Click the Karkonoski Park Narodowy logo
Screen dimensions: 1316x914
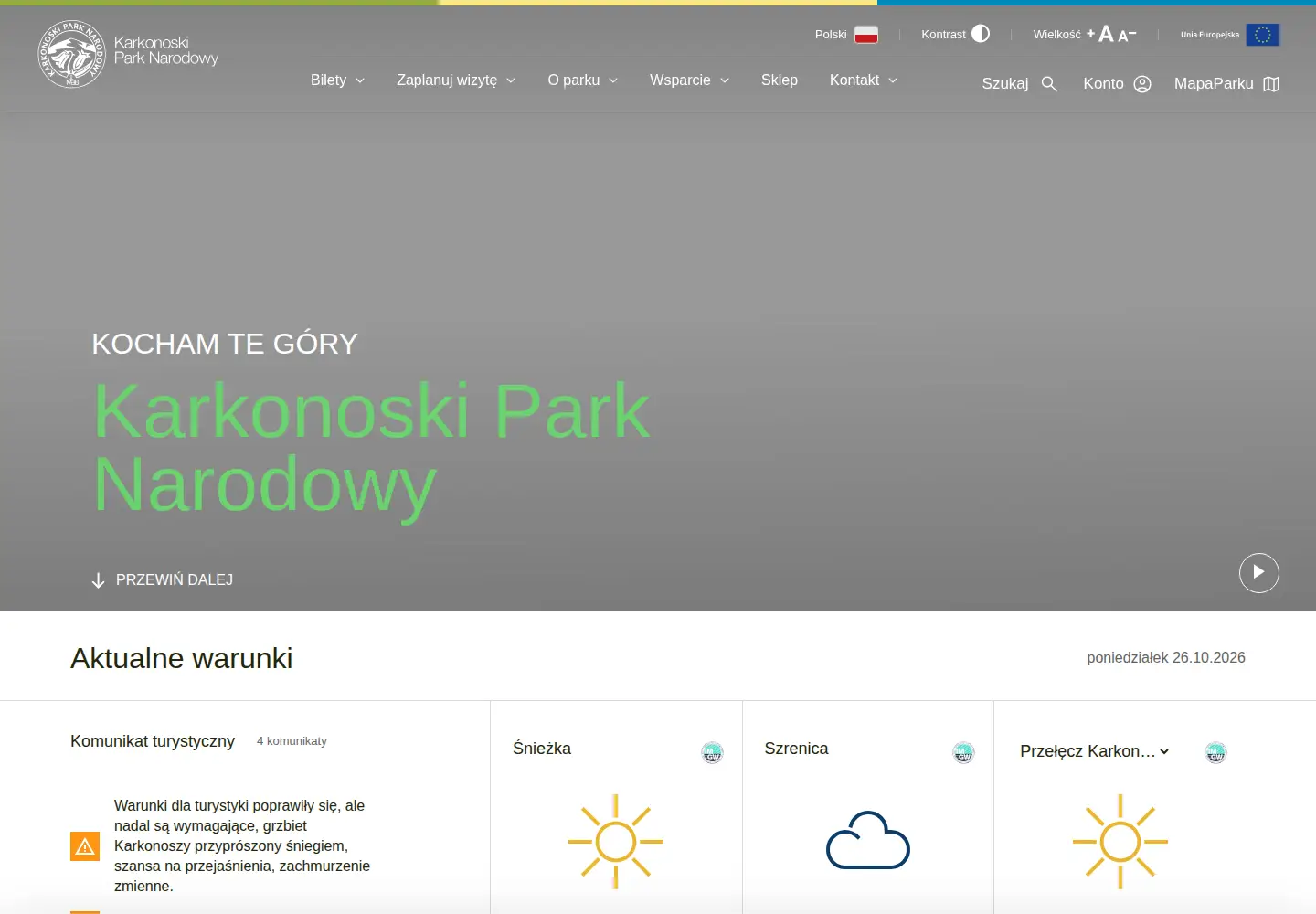tap(128, 55)
